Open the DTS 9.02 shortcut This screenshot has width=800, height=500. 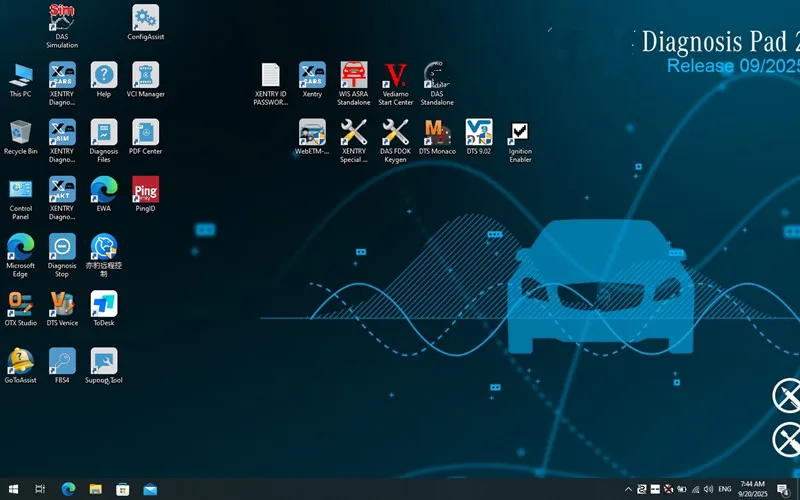[x=479, y=137]
